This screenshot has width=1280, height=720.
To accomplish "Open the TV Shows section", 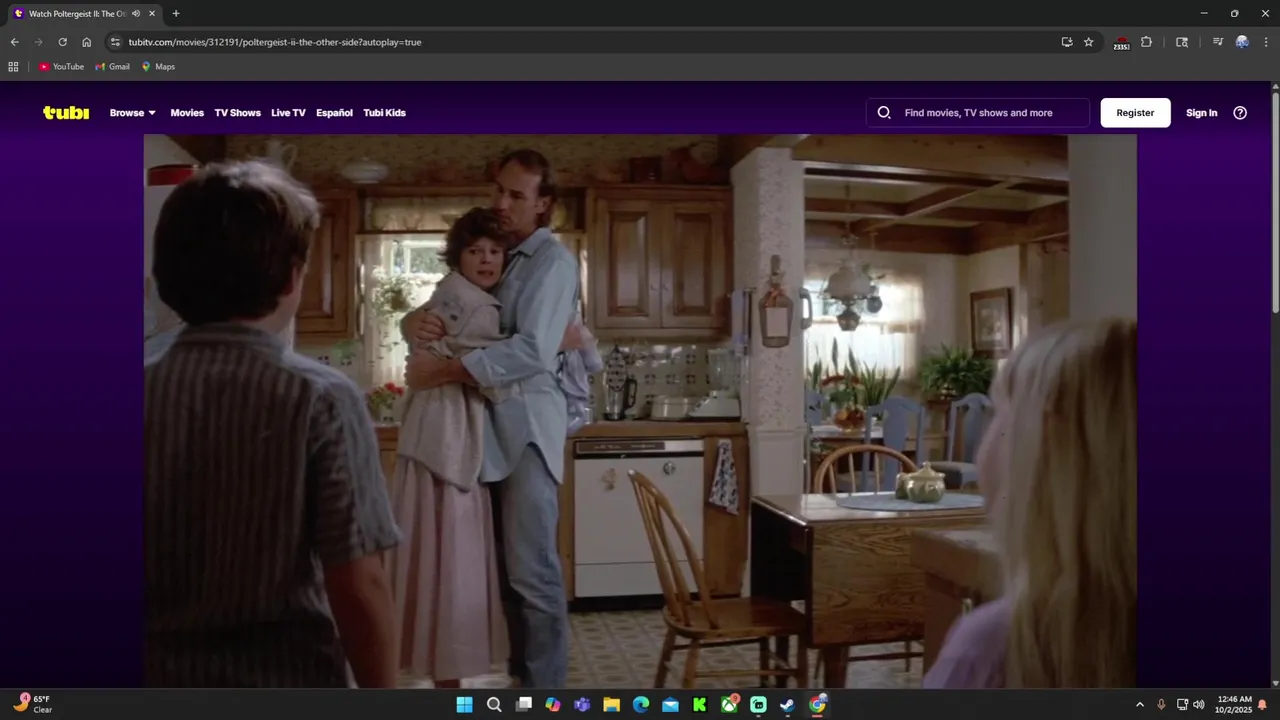I will (237, 113).
